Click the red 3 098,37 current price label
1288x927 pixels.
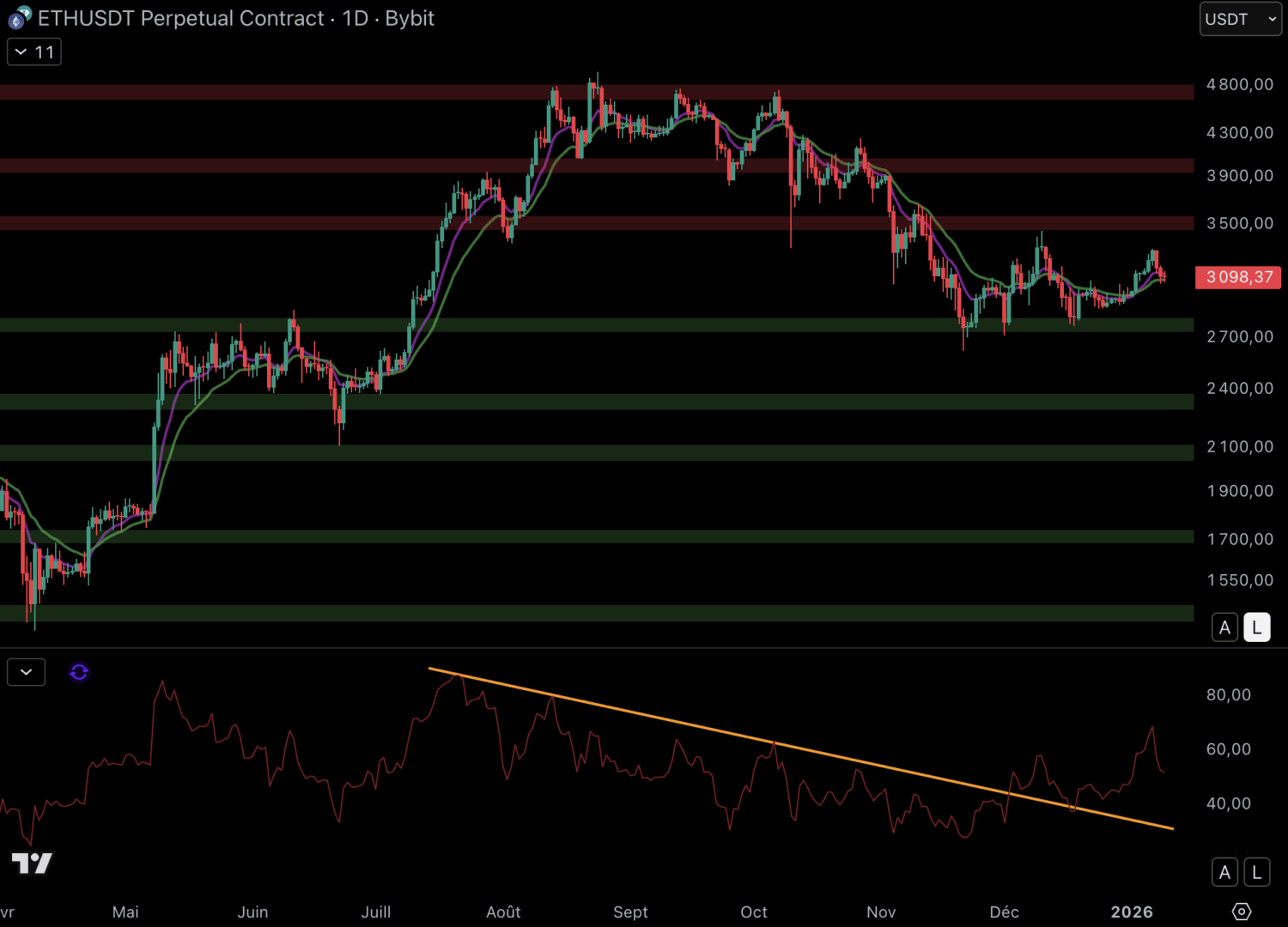pyautogui.click(x=1238, y=277)
